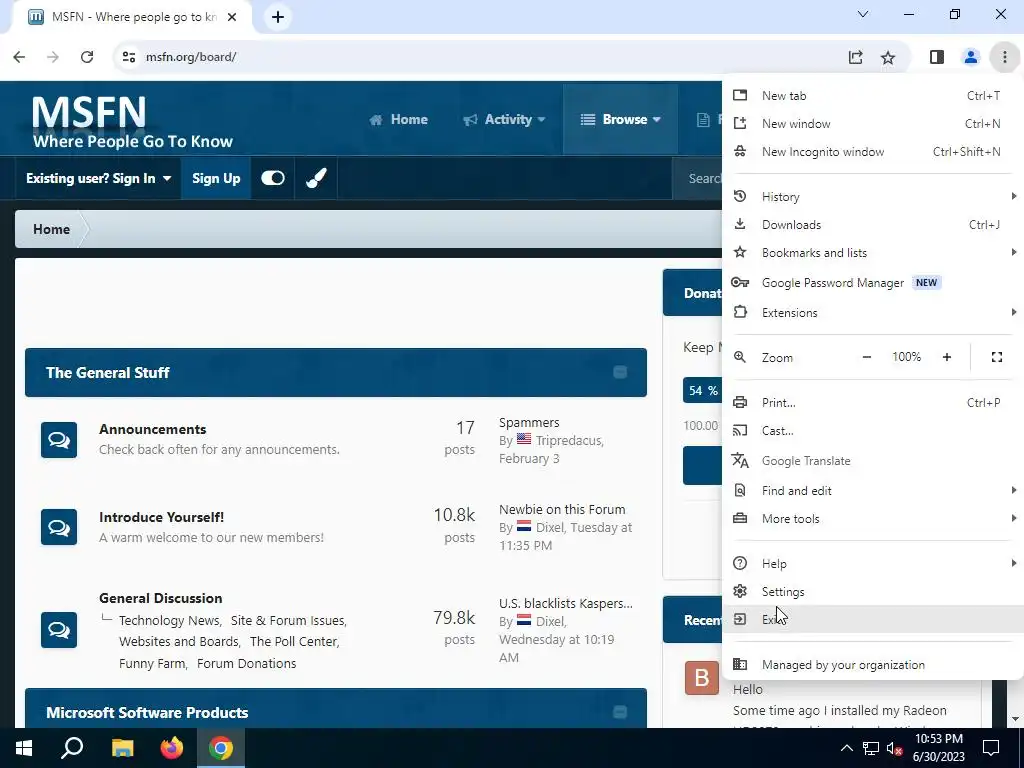The width and height of the screenshot is (1024, 768).
Task: Toggle the forum light/dark theme switch
Action: click(273, 178)
